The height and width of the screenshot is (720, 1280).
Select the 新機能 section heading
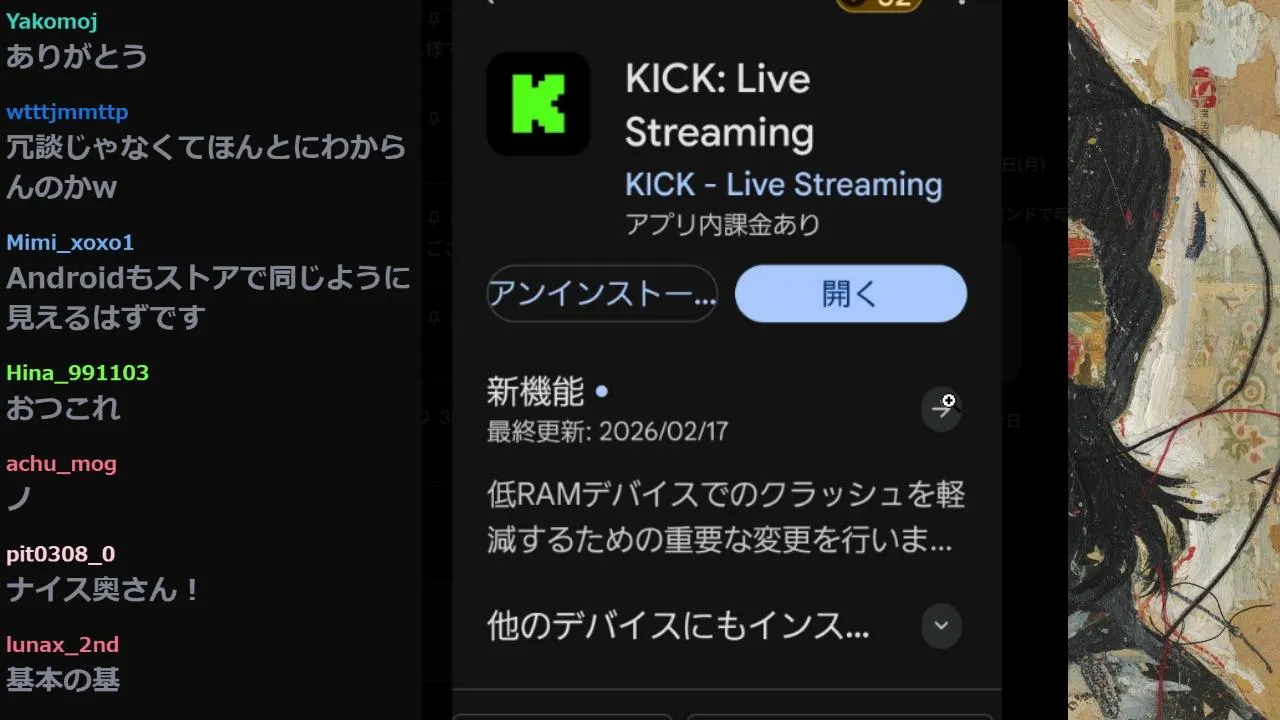pyautogui.click(x=535, y=392)
